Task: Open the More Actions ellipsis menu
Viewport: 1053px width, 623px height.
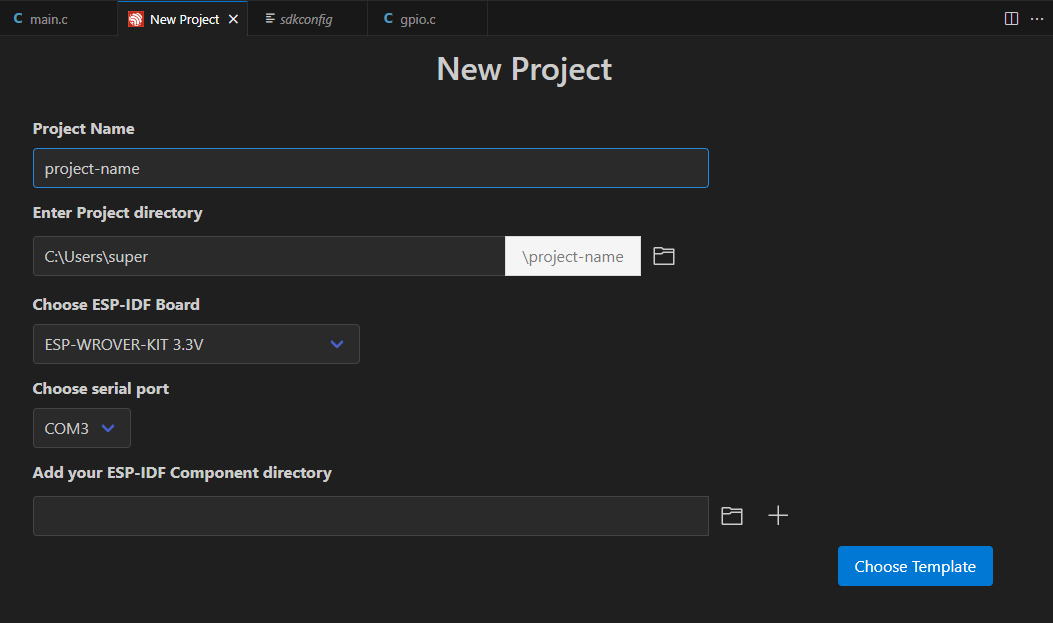Action: (1037, 19)
